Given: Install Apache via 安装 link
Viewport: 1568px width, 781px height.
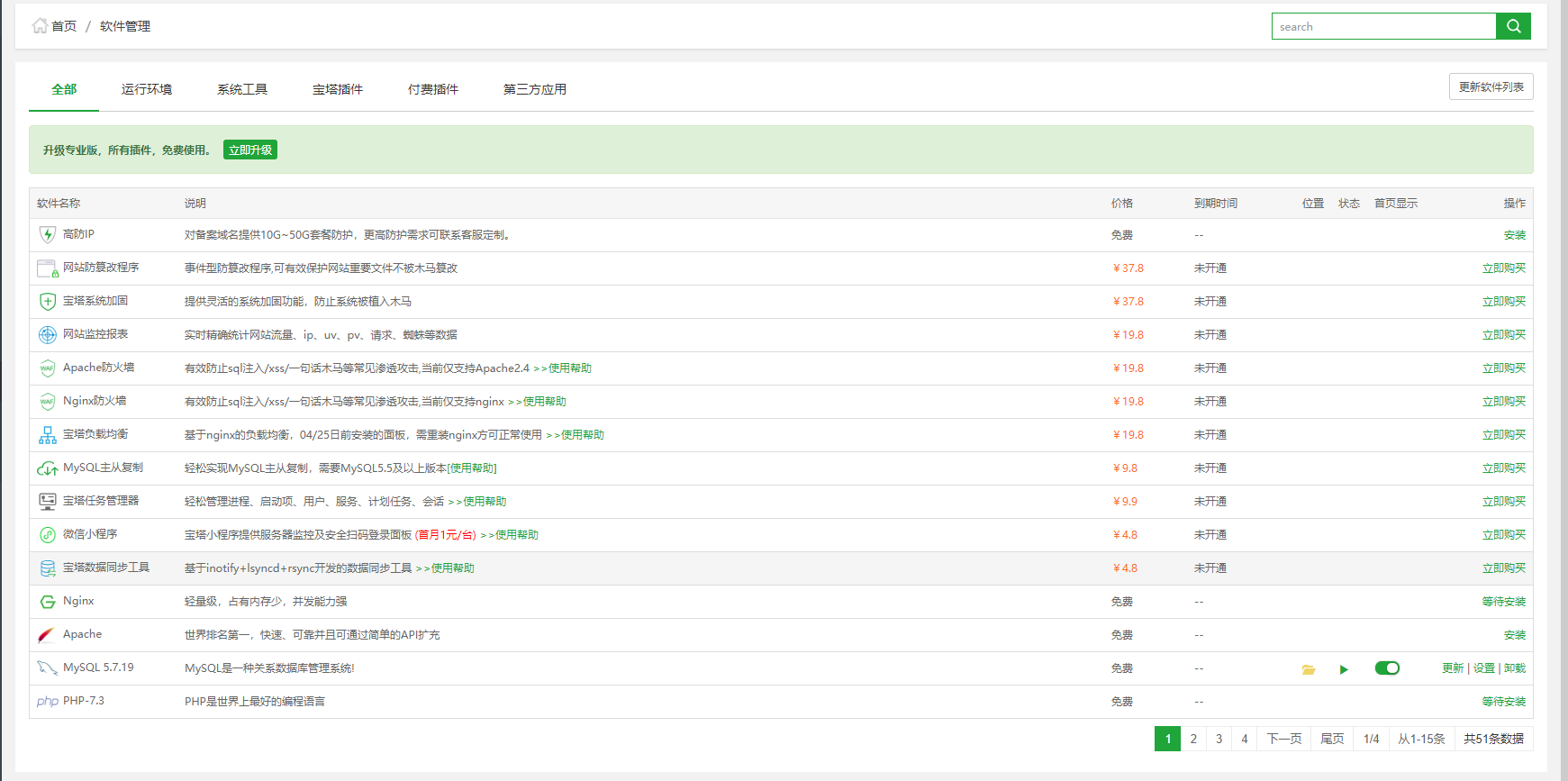Looking at the screenshot, I should coord(1515,635).
